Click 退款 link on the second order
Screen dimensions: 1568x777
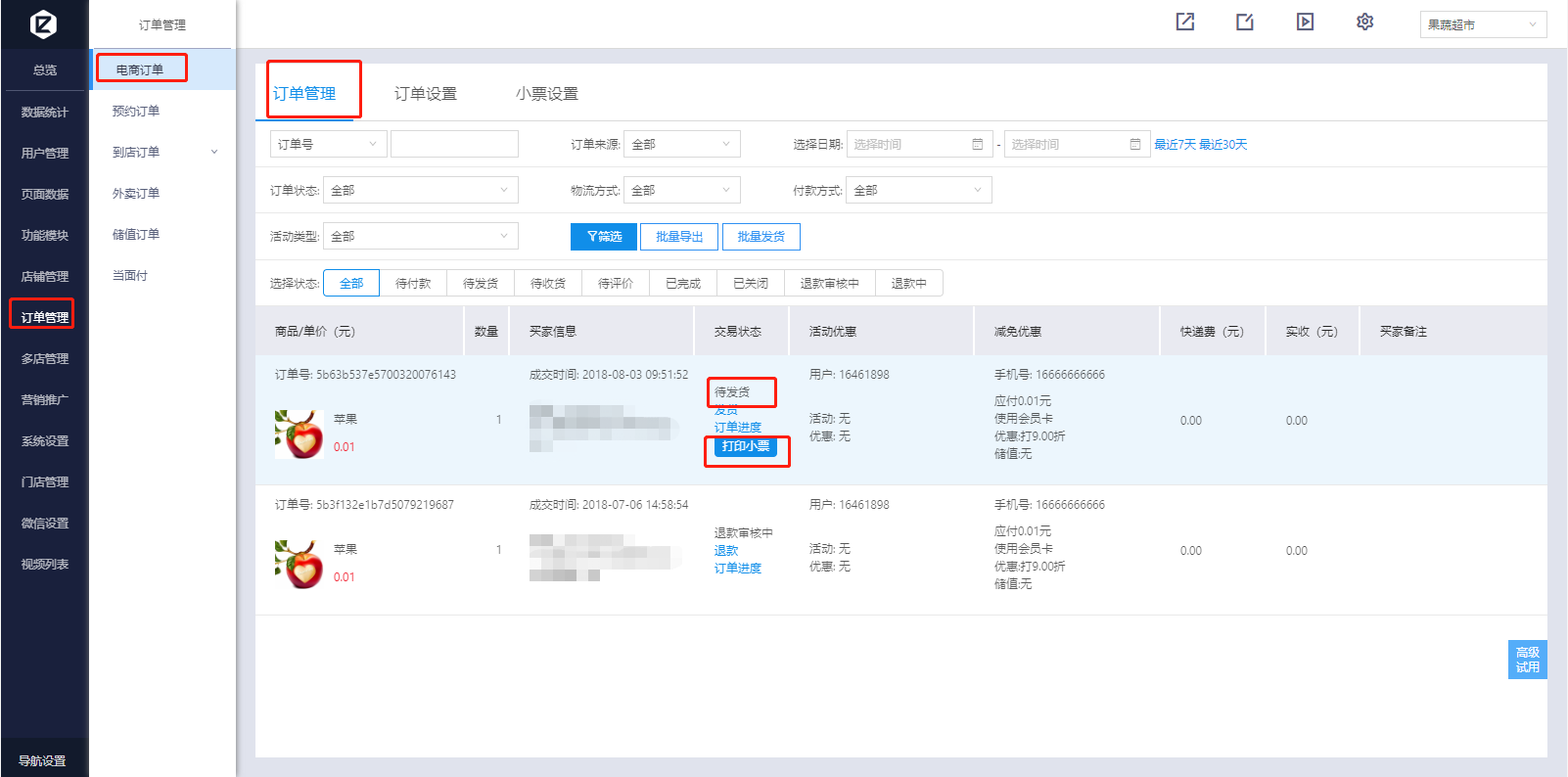(726, 550)
